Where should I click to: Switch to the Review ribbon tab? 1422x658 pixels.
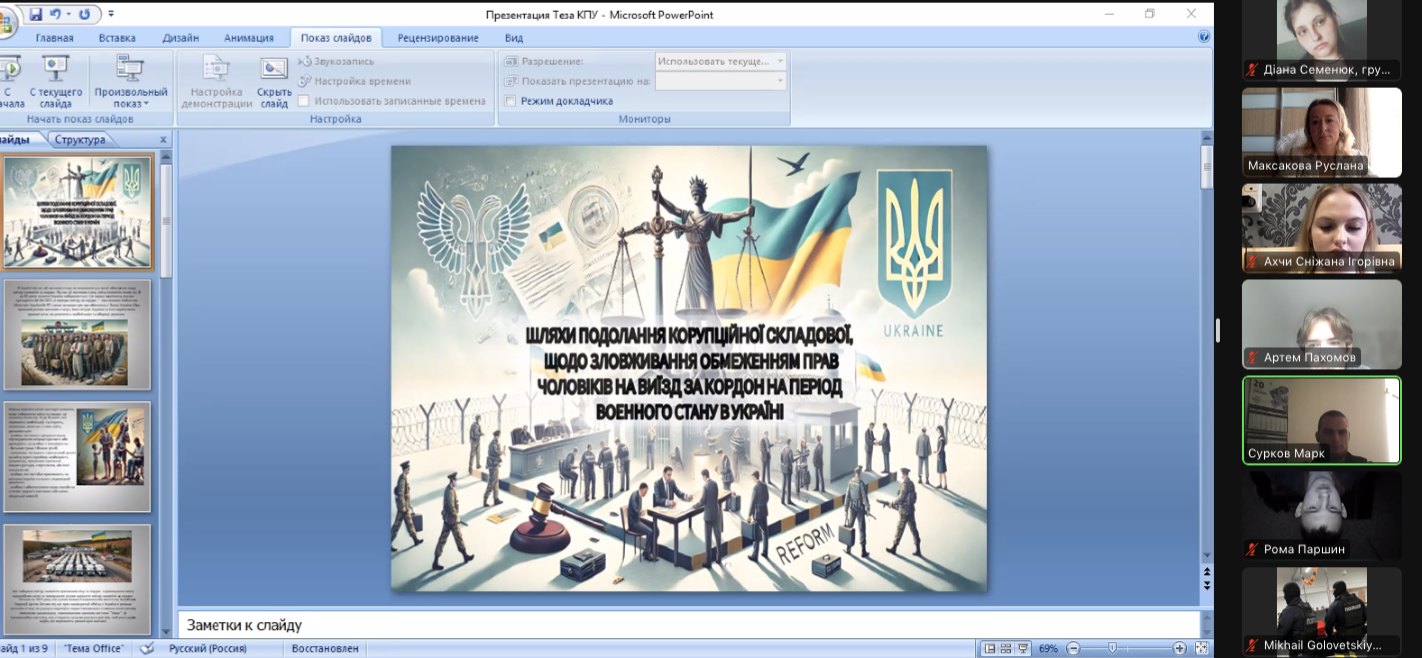click(437, 38)
